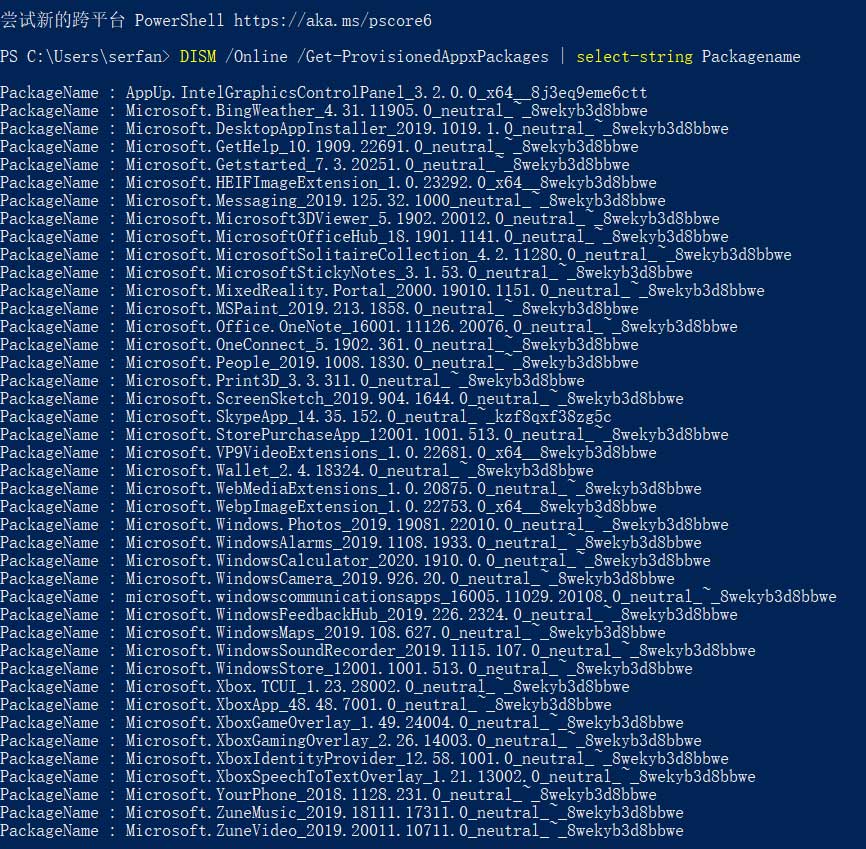
Task: Click the Microsoft.Messaging package name
Action: click(395, 201)
